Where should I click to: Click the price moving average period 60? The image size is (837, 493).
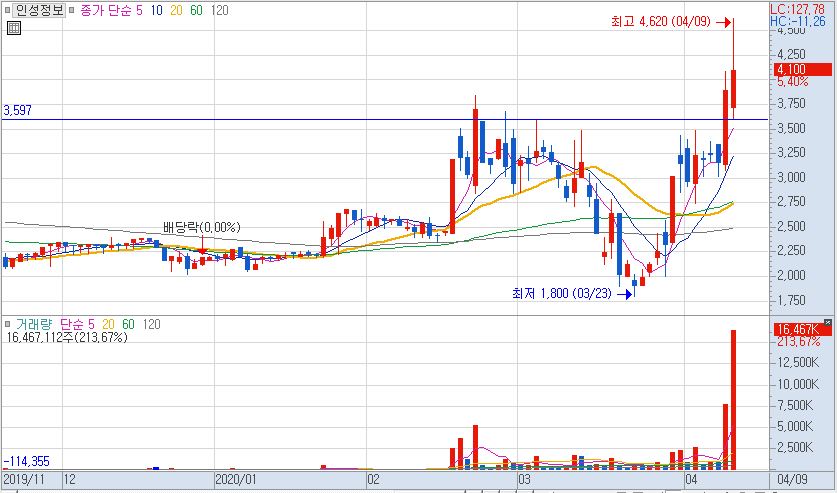click(x=197, y=10)
